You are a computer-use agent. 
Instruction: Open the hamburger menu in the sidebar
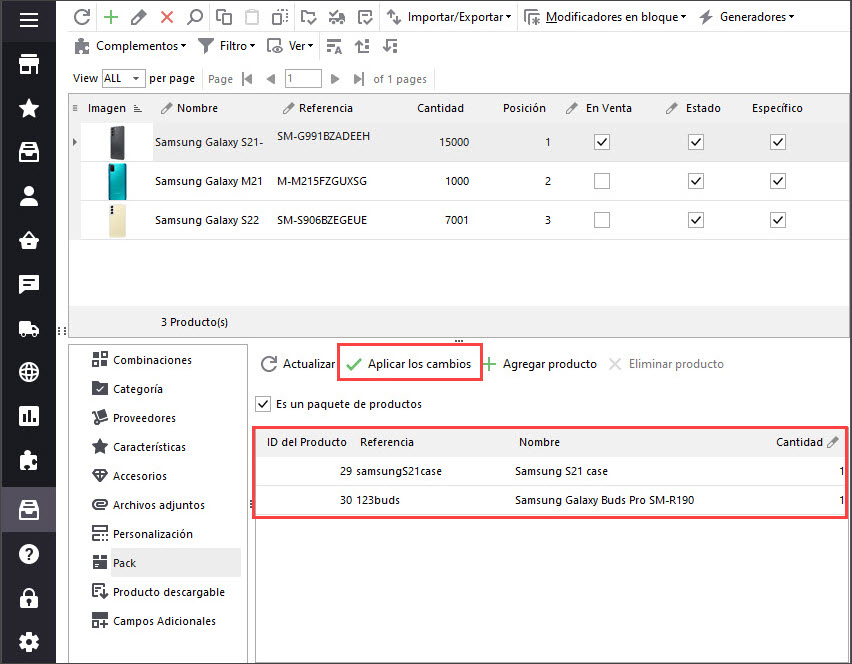[29, 20]
